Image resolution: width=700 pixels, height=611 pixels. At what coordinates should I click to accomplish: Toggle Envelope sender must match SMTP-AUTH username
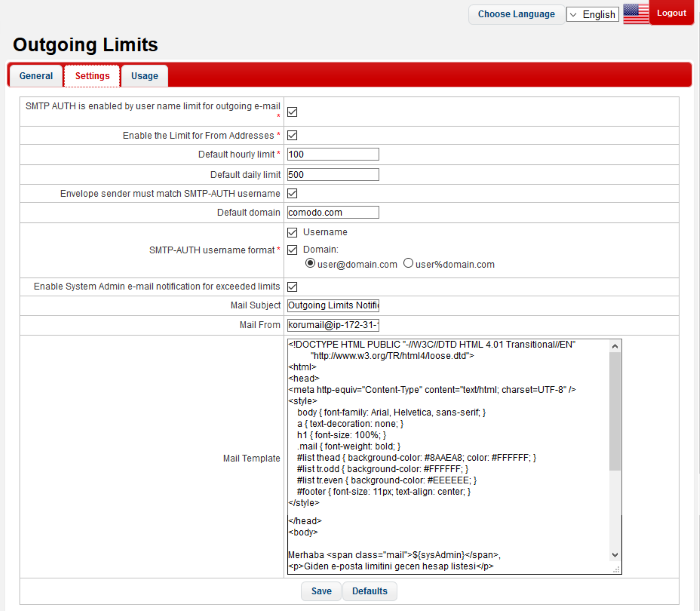292,193
